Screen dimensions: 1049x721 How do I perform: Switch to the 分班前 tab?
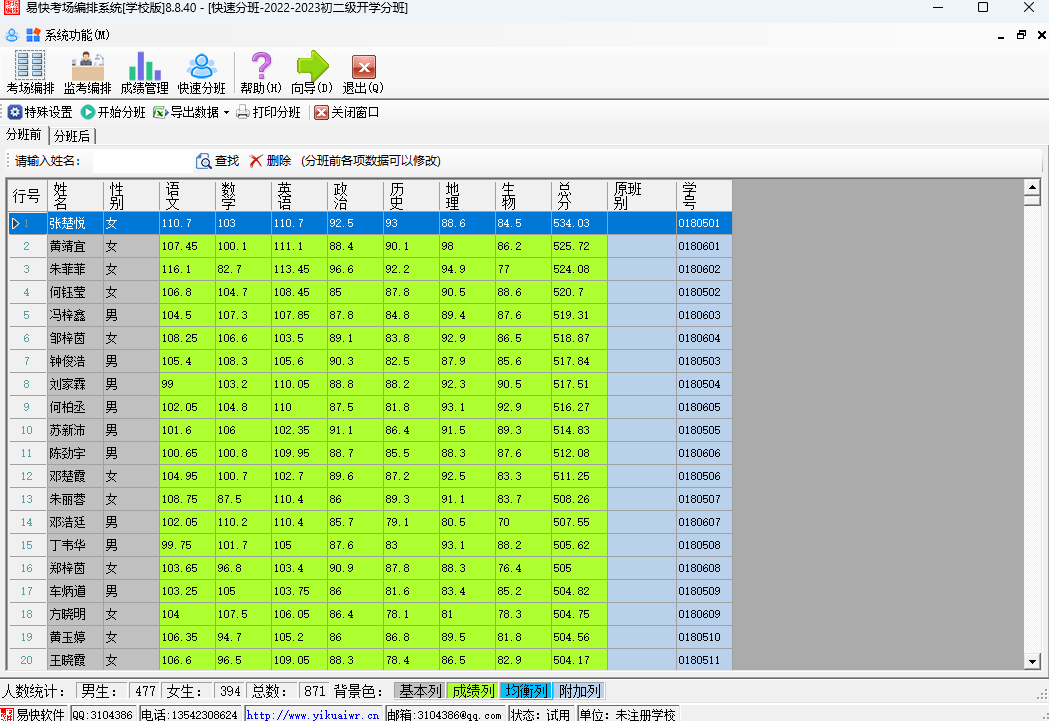coord(24,135)
